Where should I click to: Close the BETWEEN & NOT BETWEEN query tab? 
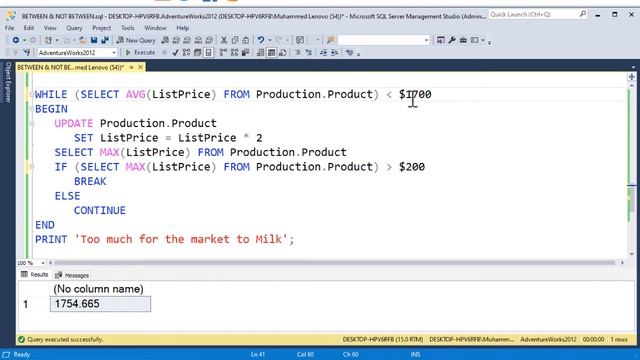[140, 67]
